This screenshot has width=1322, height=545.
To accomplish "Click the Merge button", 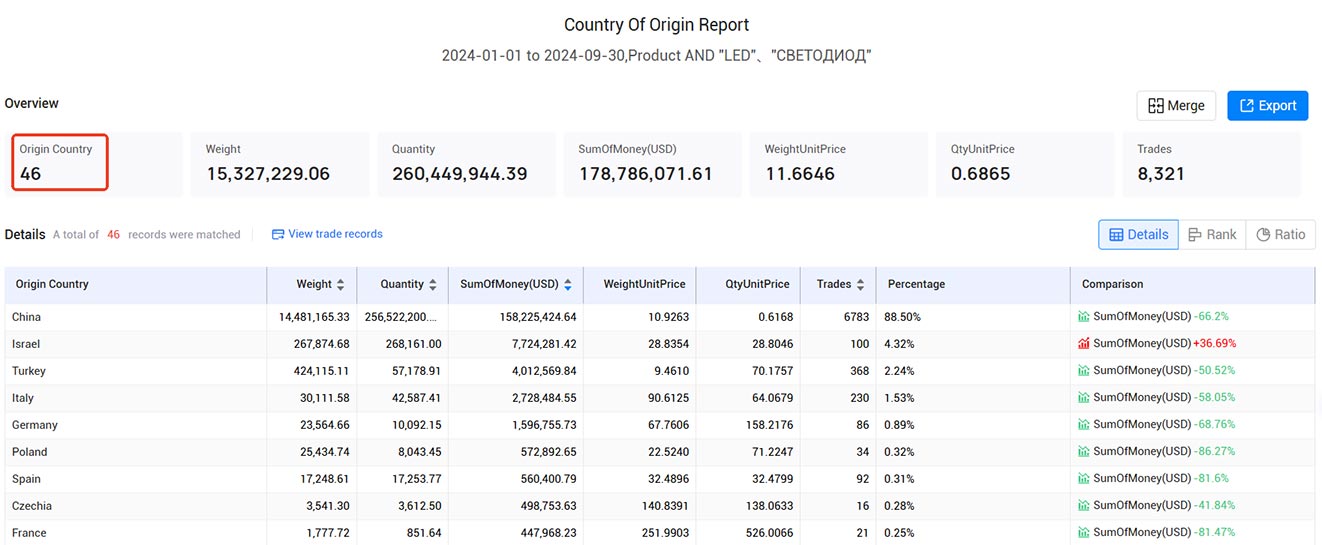I will click(1176, 105).
